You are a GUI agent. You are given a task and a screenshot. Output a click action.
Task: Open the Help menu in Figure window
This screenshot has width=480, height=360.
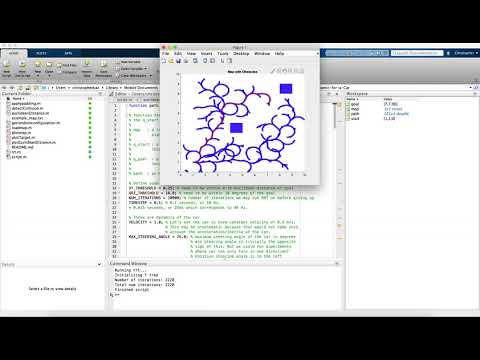click(x=279, y=53)
